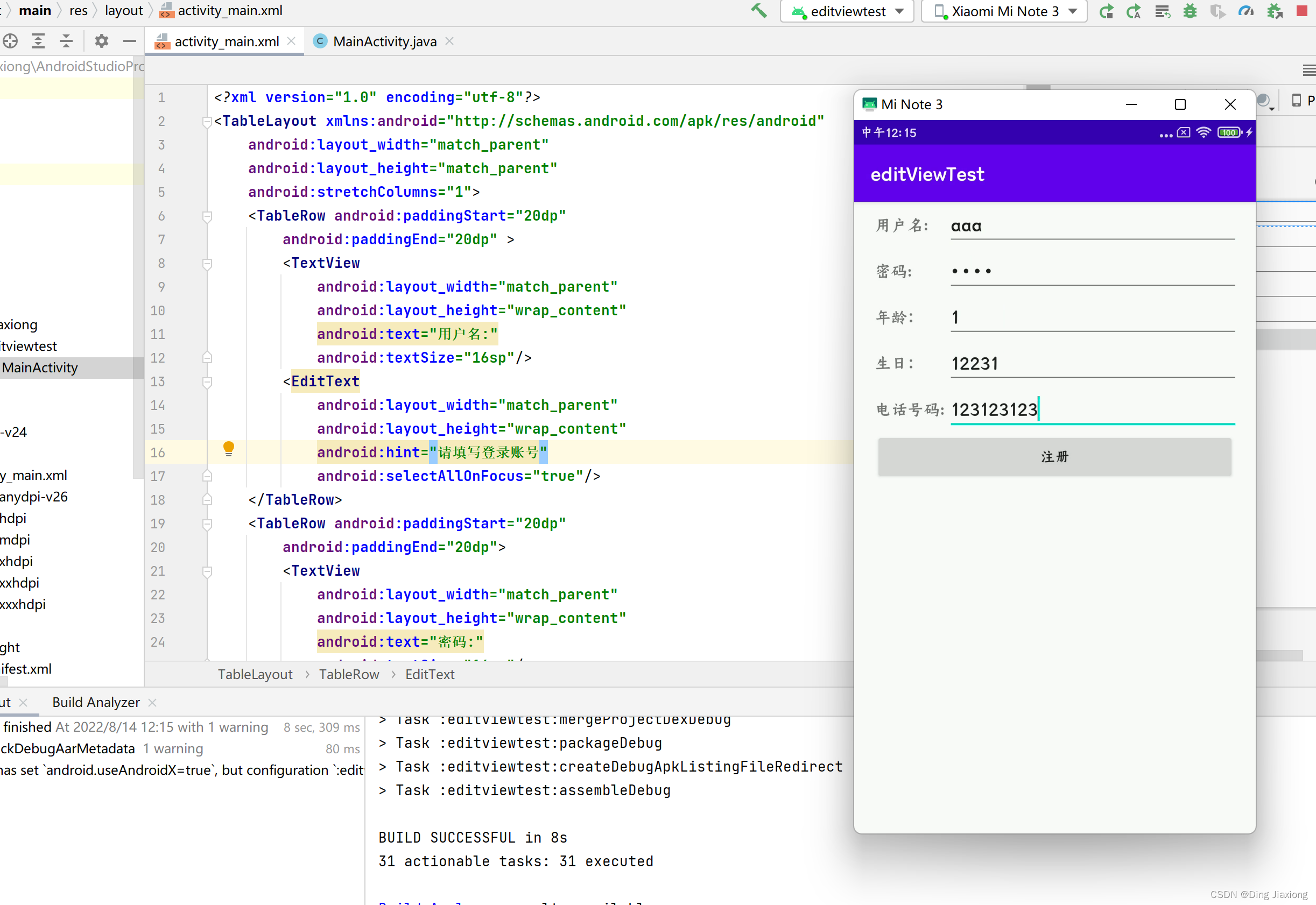
Task: Click the checkDebugAarMetadata 1 warning row
Action: pos(180,748)
